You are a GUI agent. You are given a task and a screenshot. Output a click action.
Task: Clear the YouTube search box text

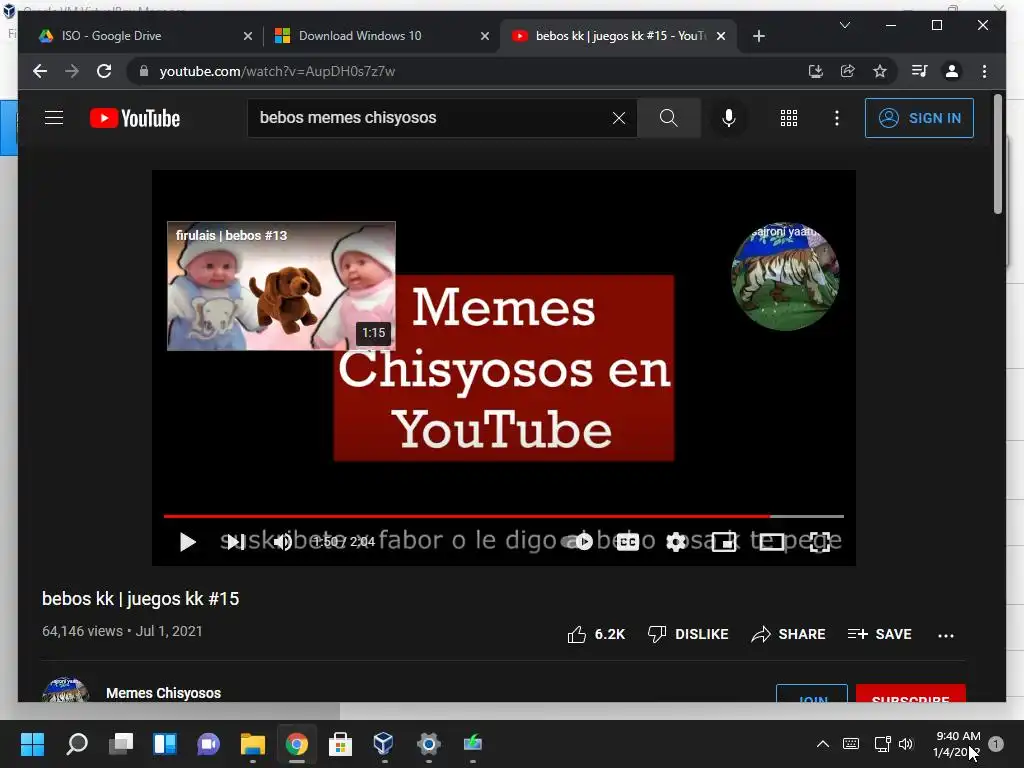618,118
